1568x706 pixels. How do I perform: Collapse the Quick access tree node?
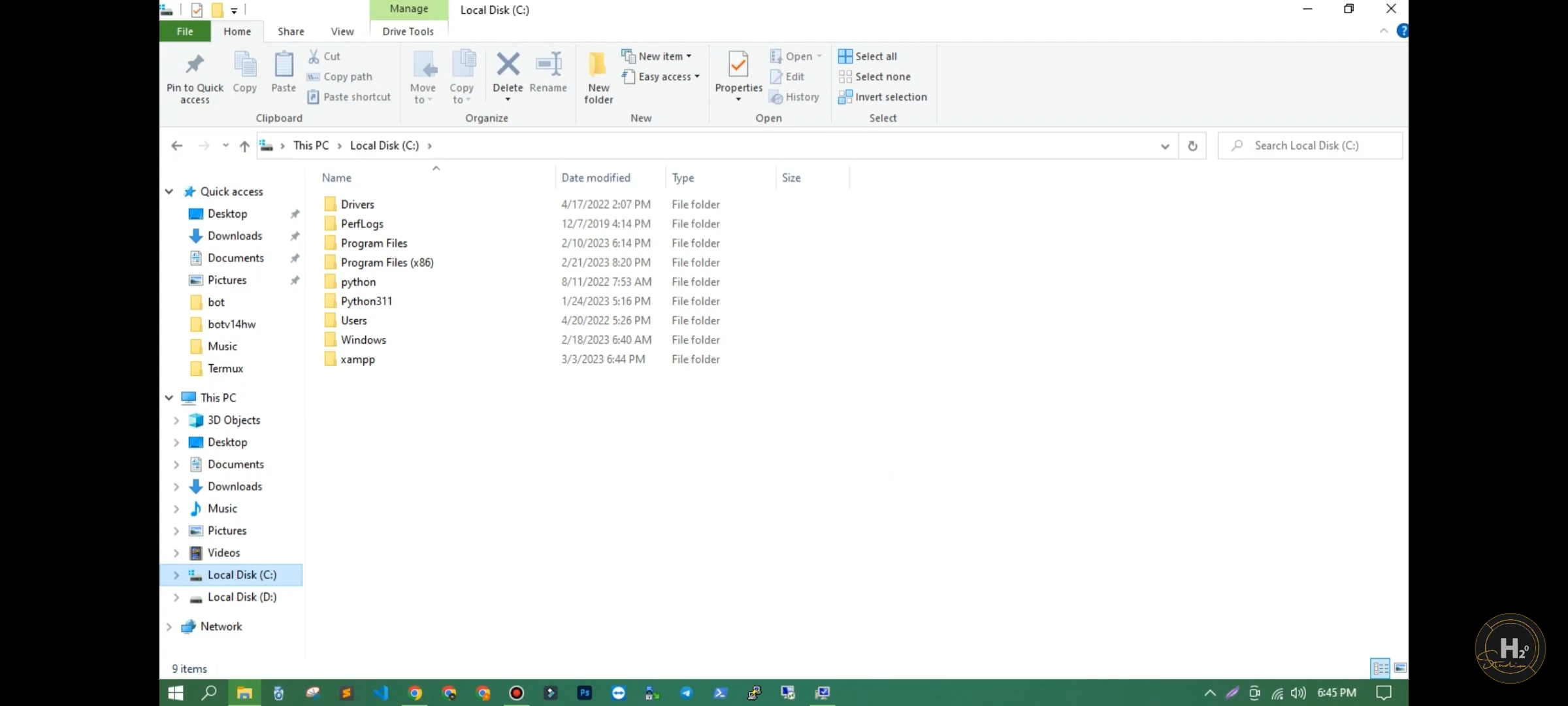[x=169, y=192]
